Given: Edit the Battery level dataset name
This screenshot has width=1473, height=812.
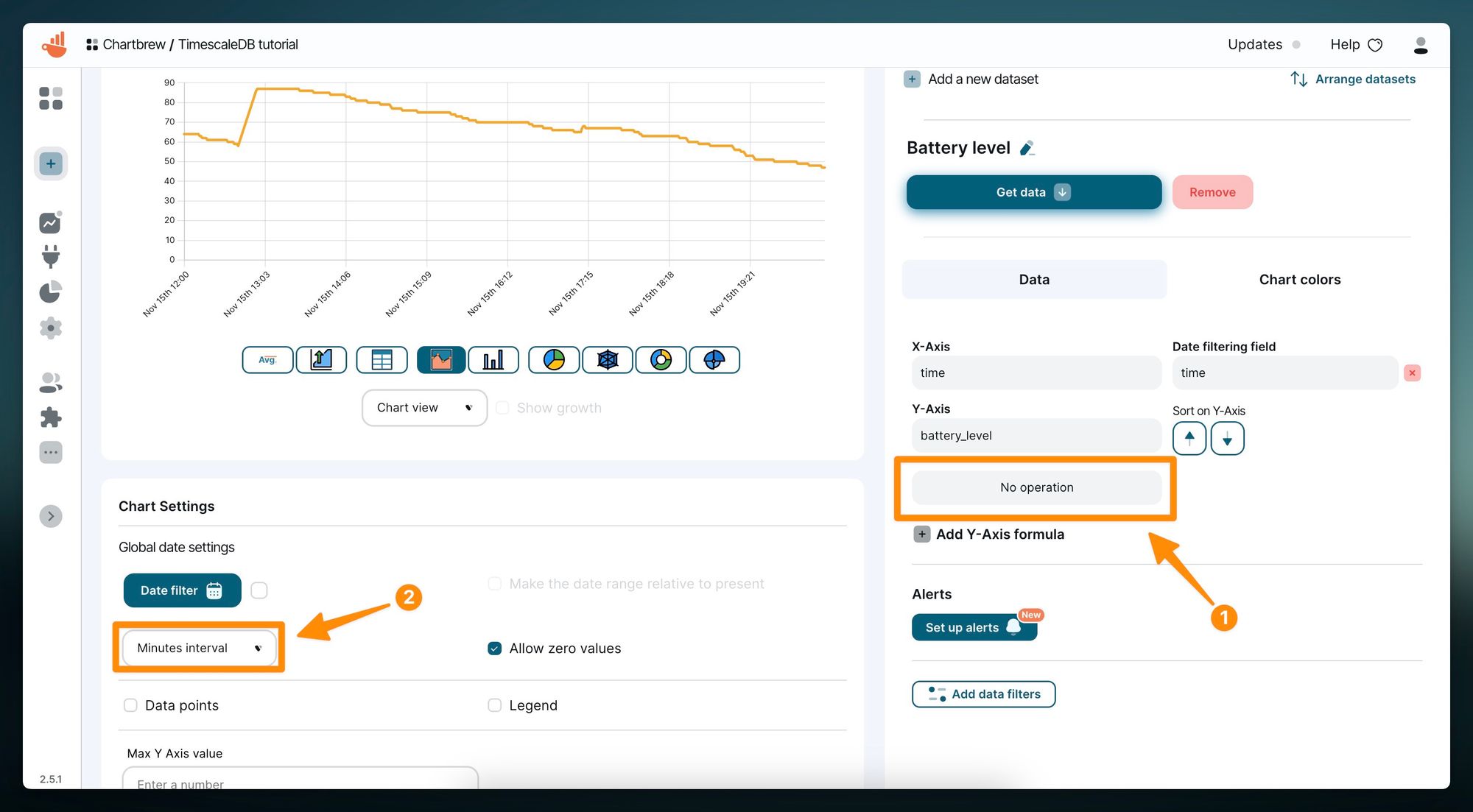Looking at the screenshot, I should [1027, 148].
